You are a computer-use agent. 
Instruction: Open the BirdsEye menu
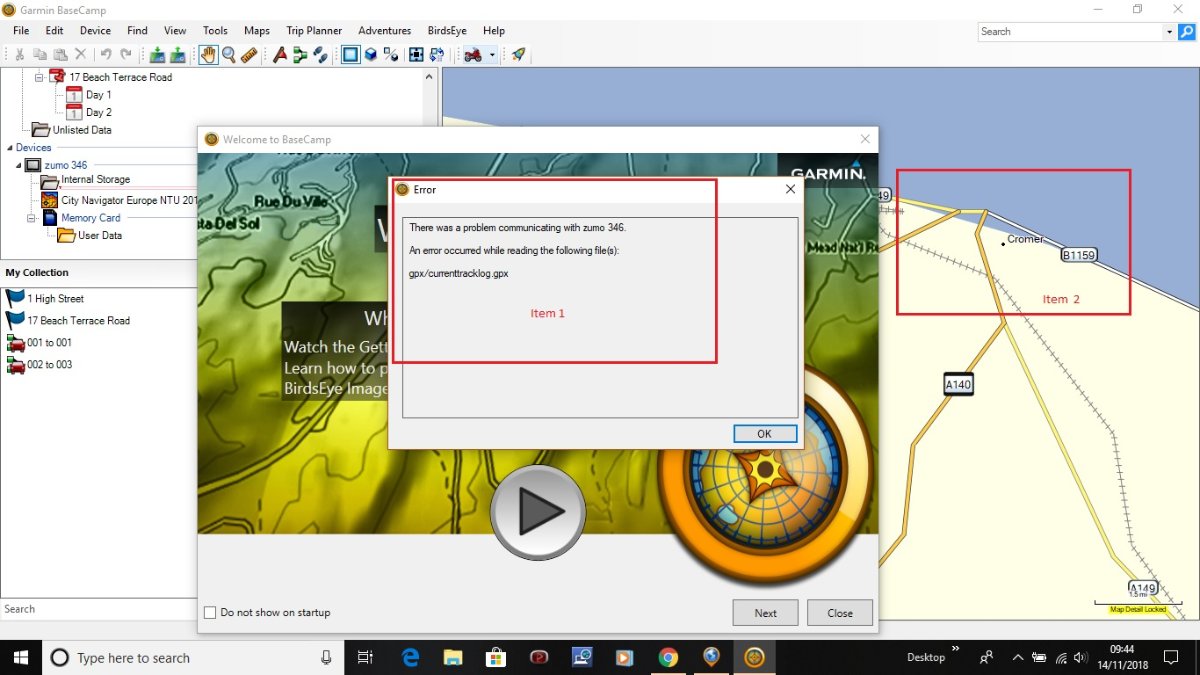447,31
